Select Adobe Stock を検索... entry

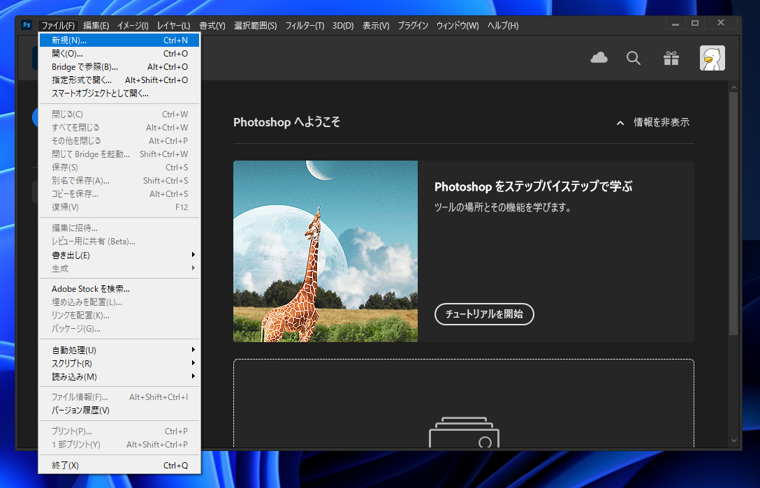[x=119, y=289]
